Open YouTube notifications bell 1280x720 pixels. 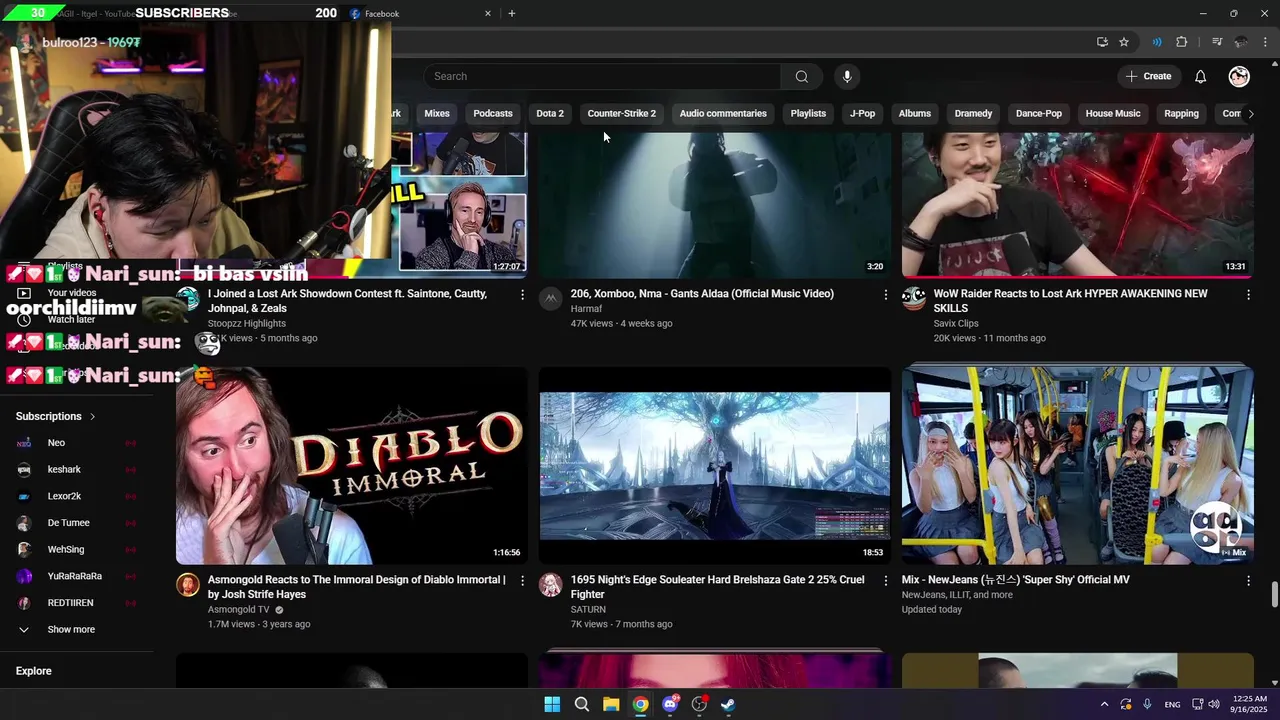click(x=1200, y=77)
